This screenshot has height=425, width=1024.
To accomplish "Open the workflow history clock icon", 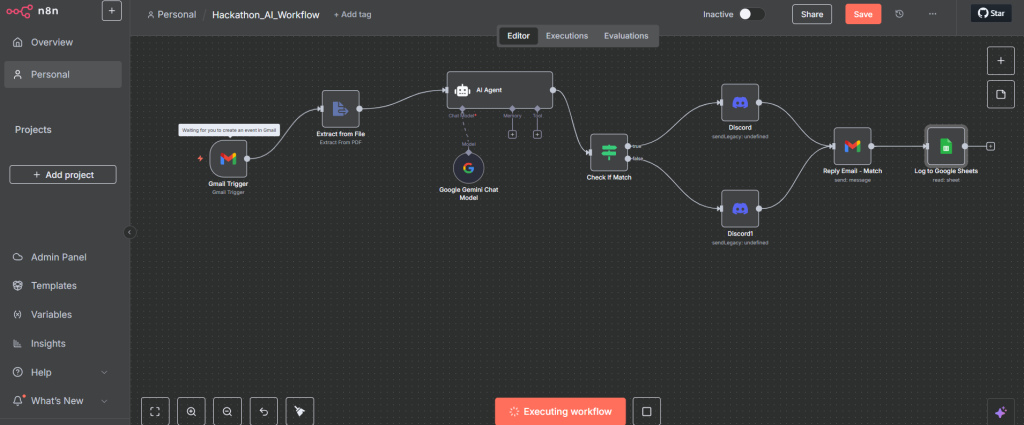I will click(x=899, y=14).
